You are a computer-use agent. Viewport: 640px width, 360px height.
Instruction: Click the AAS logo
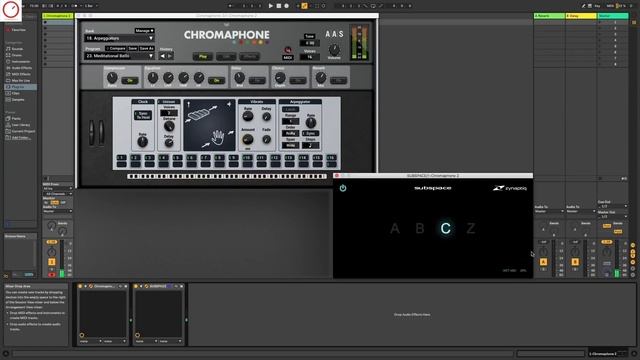(334, 34)
